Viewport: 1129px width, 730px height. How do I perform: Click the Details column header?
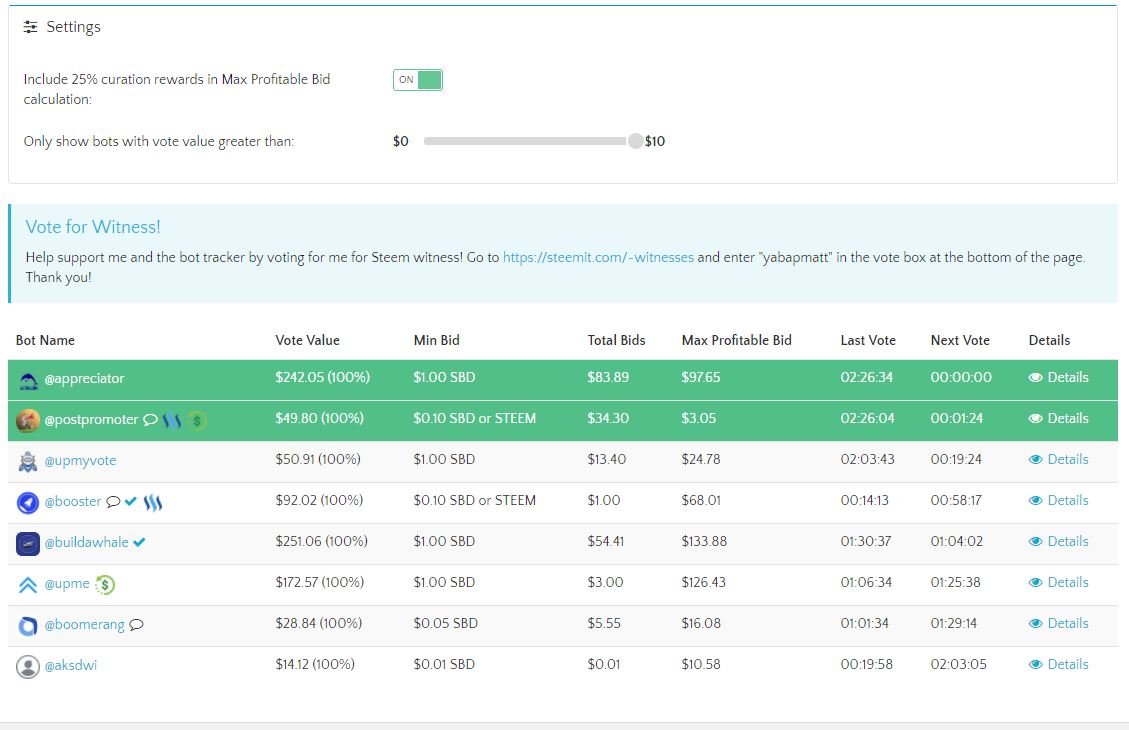1049,341
